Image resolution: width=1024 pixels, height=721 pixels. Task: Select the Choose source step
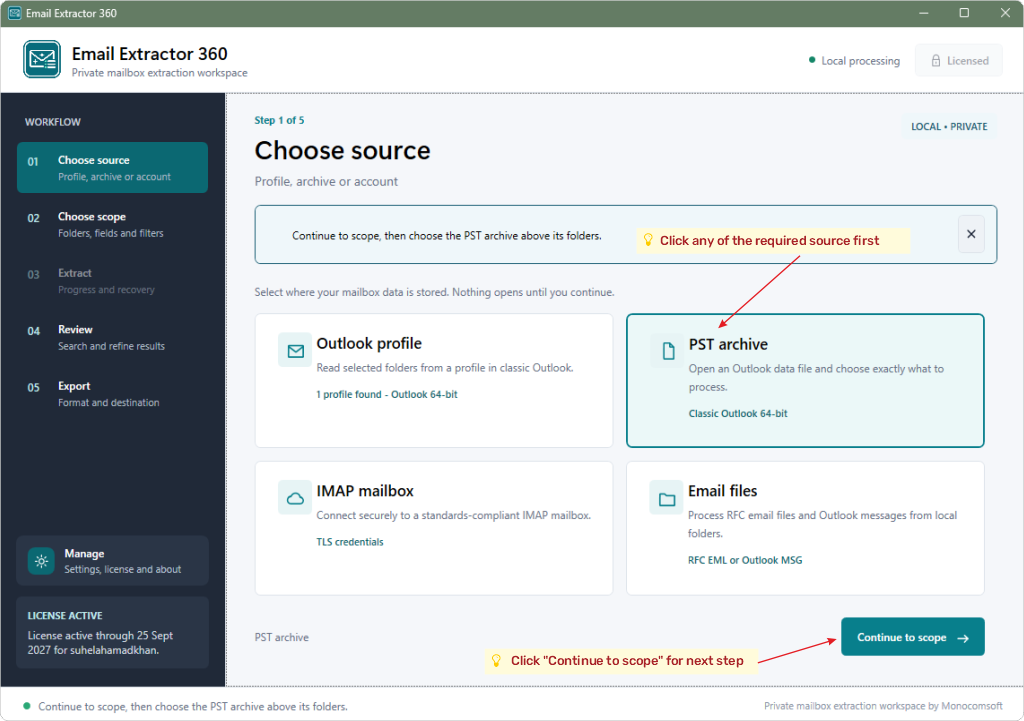(112, 167)
